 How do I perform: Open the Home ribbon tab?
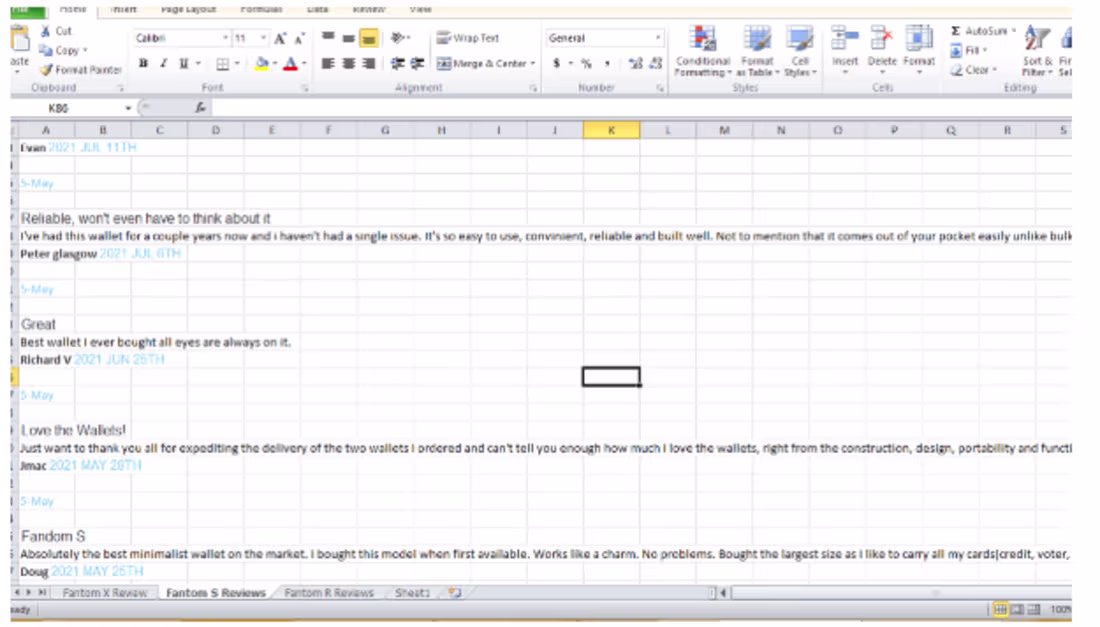coord(73,9)
